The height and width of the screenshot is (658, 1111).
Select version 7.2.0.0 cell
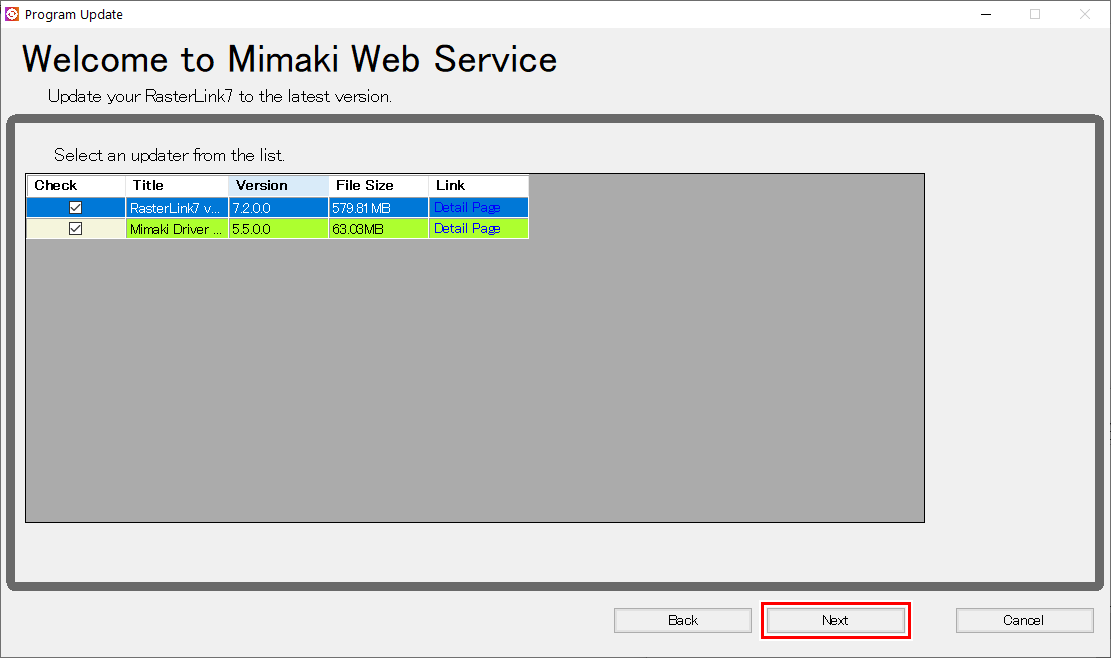278,208
